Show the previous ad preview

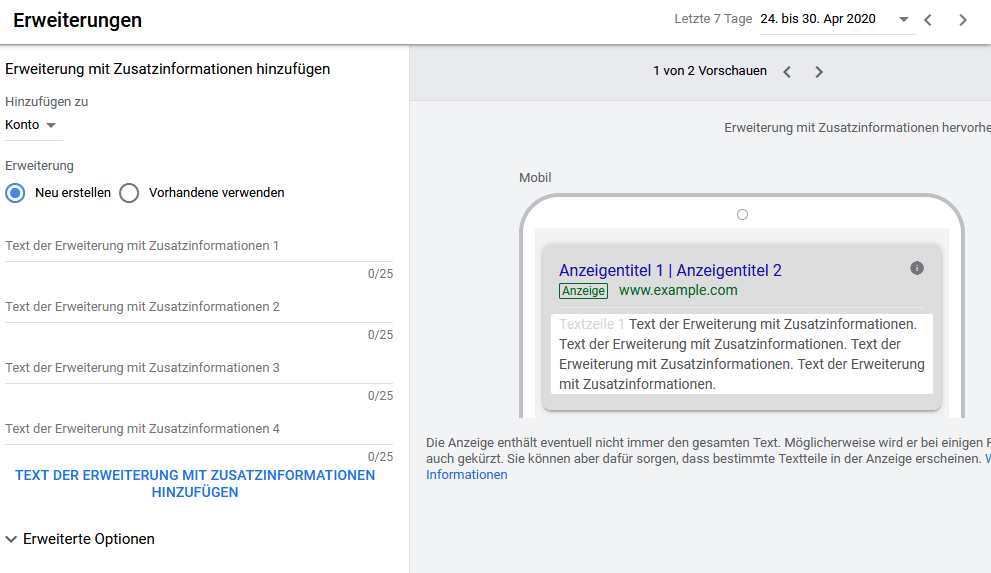click(x=787, y=72)
